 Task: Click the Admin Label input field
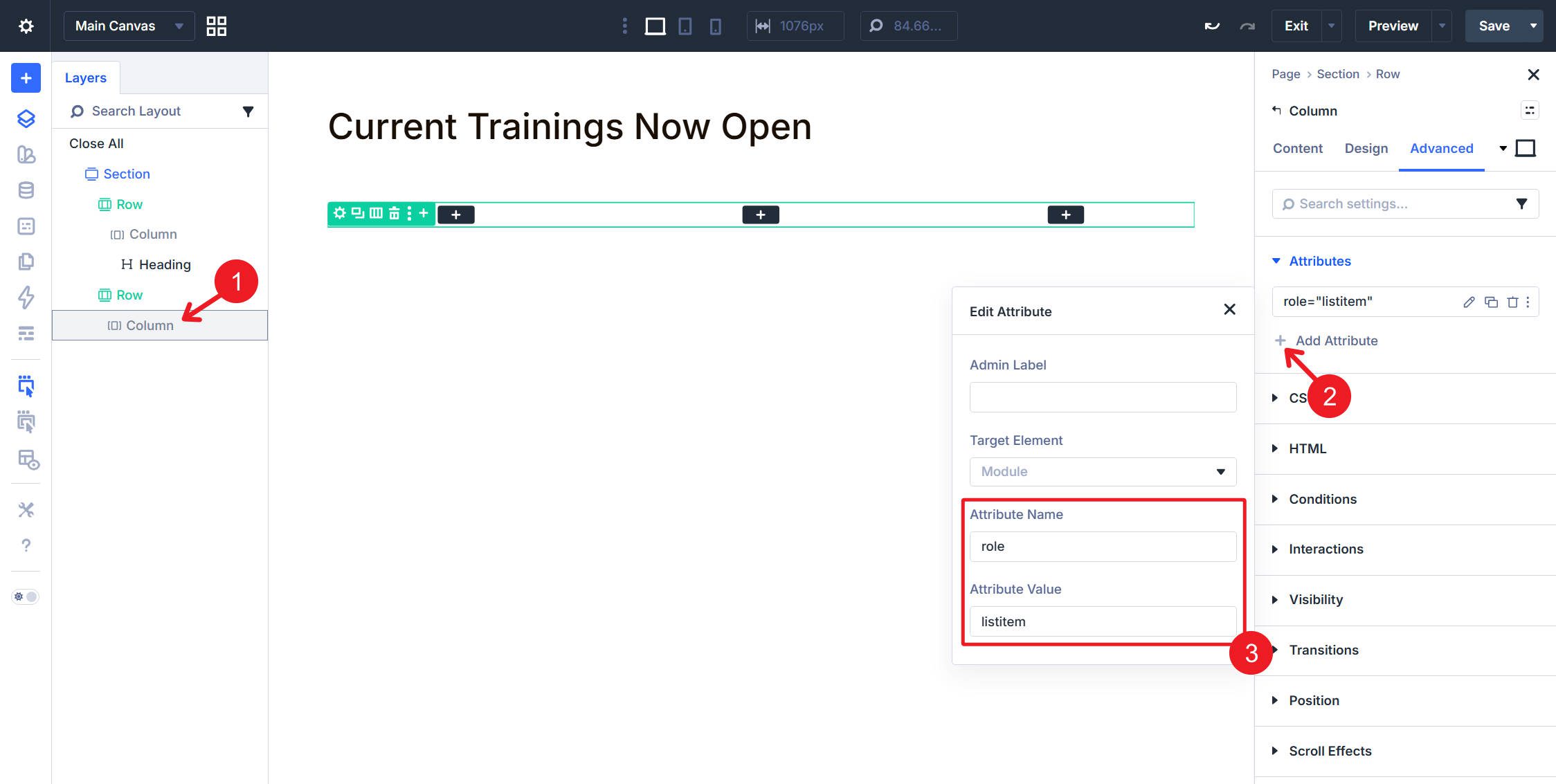[1102, 397]
